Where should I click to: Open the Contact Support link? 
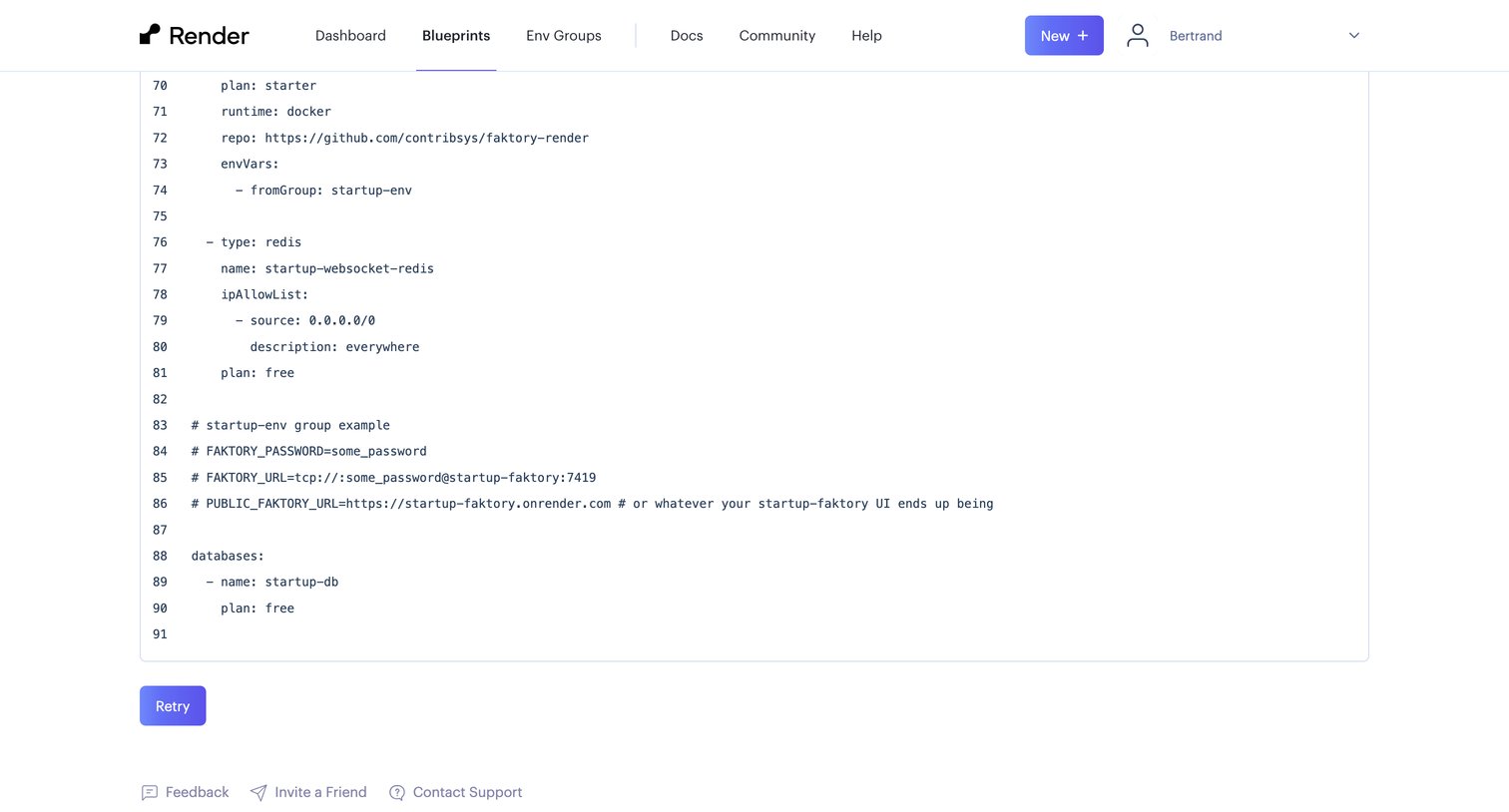tap(467, 792)
